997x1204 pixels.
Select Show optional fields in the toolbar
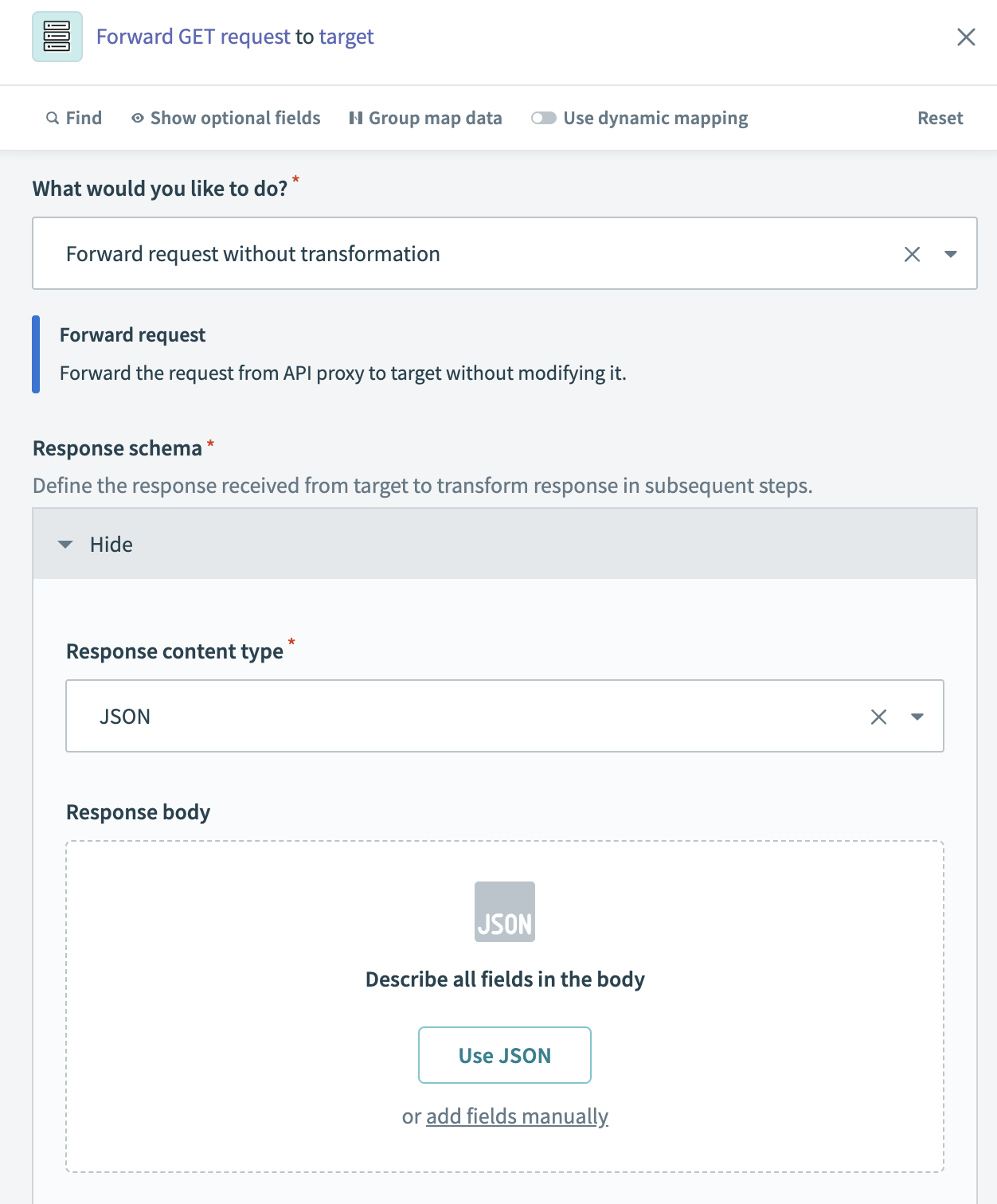236,117
